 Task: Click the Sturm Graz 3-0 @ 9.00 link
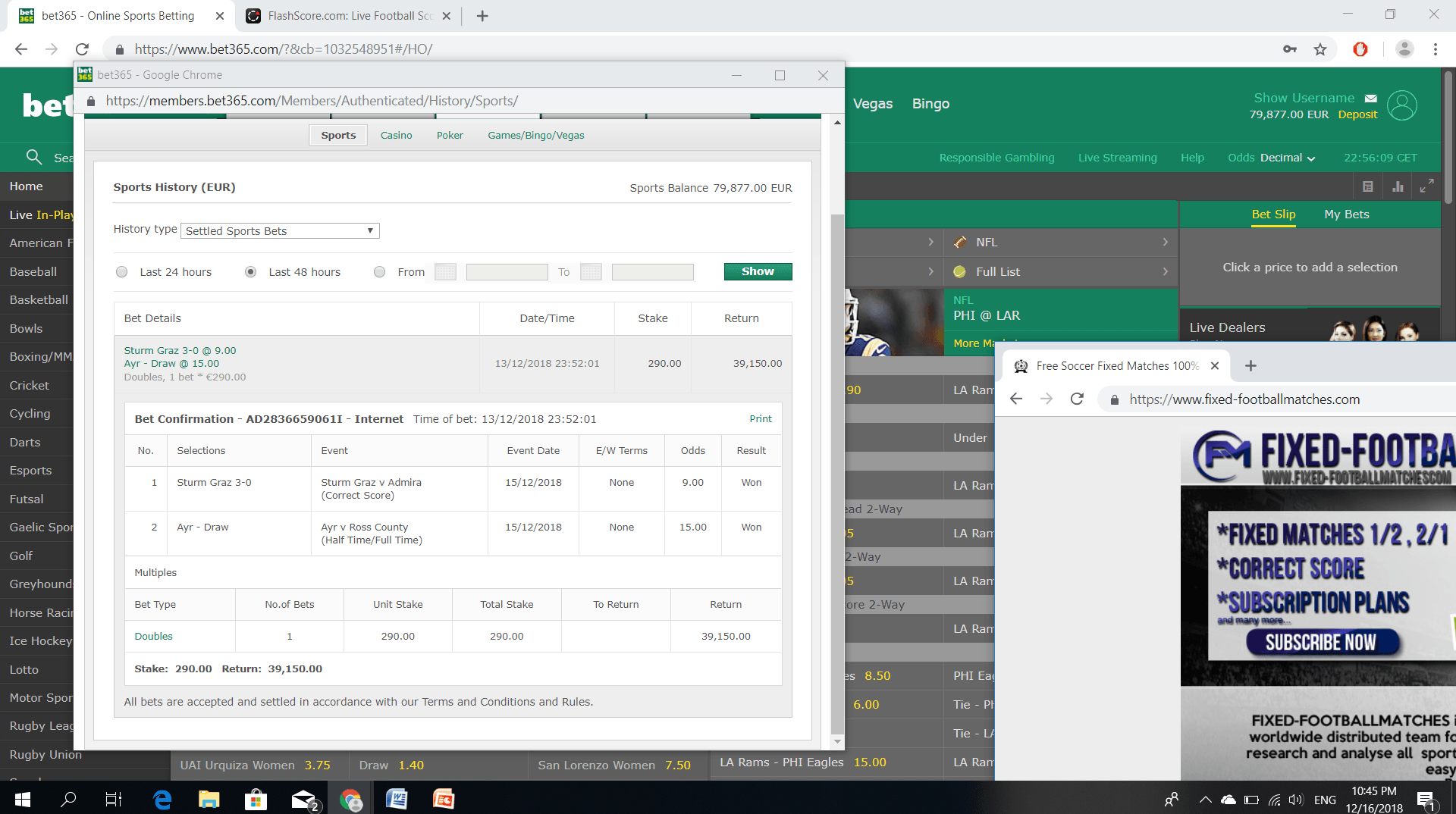pyautogui.click(x=180, y=351)
